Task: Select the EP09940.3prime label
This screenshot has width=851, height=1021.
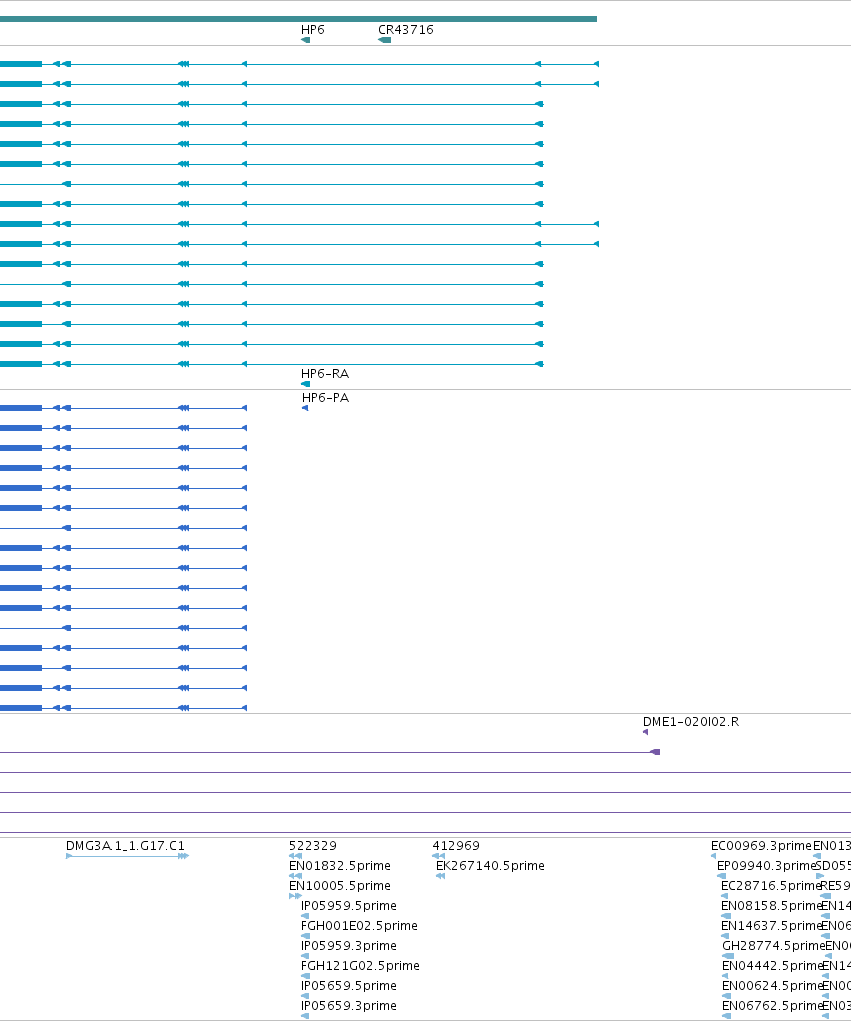Action: [766, 865]
